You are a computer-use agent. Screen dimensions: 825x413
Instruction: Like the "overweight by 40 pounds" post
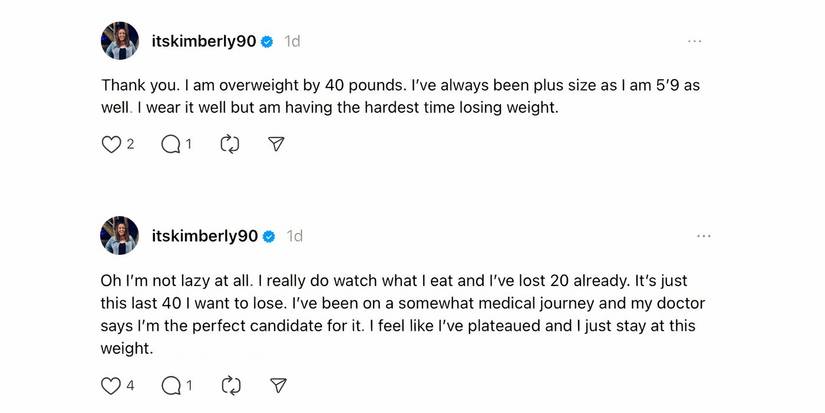point(111,145)
